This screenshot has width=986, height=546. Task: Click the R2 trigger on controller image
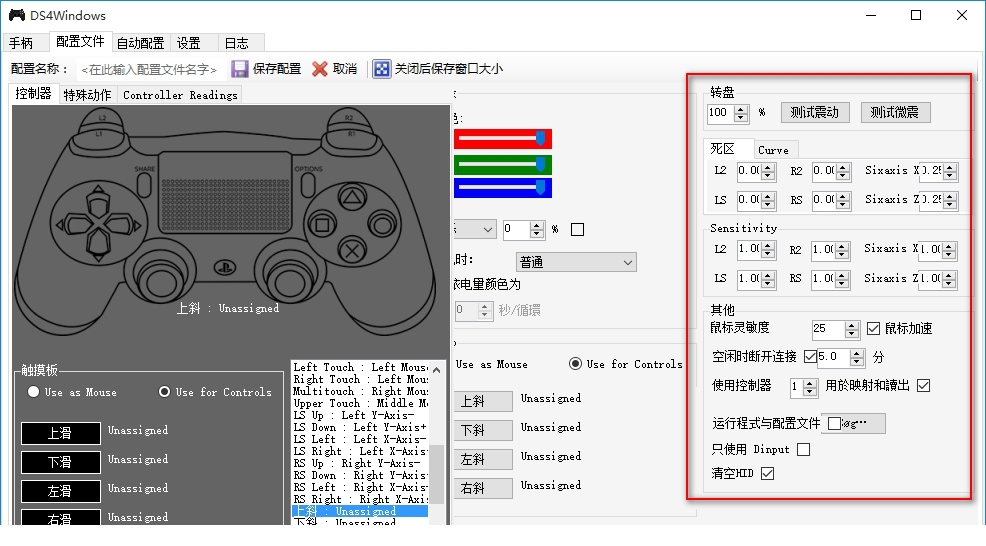click(x=349, y=118)
